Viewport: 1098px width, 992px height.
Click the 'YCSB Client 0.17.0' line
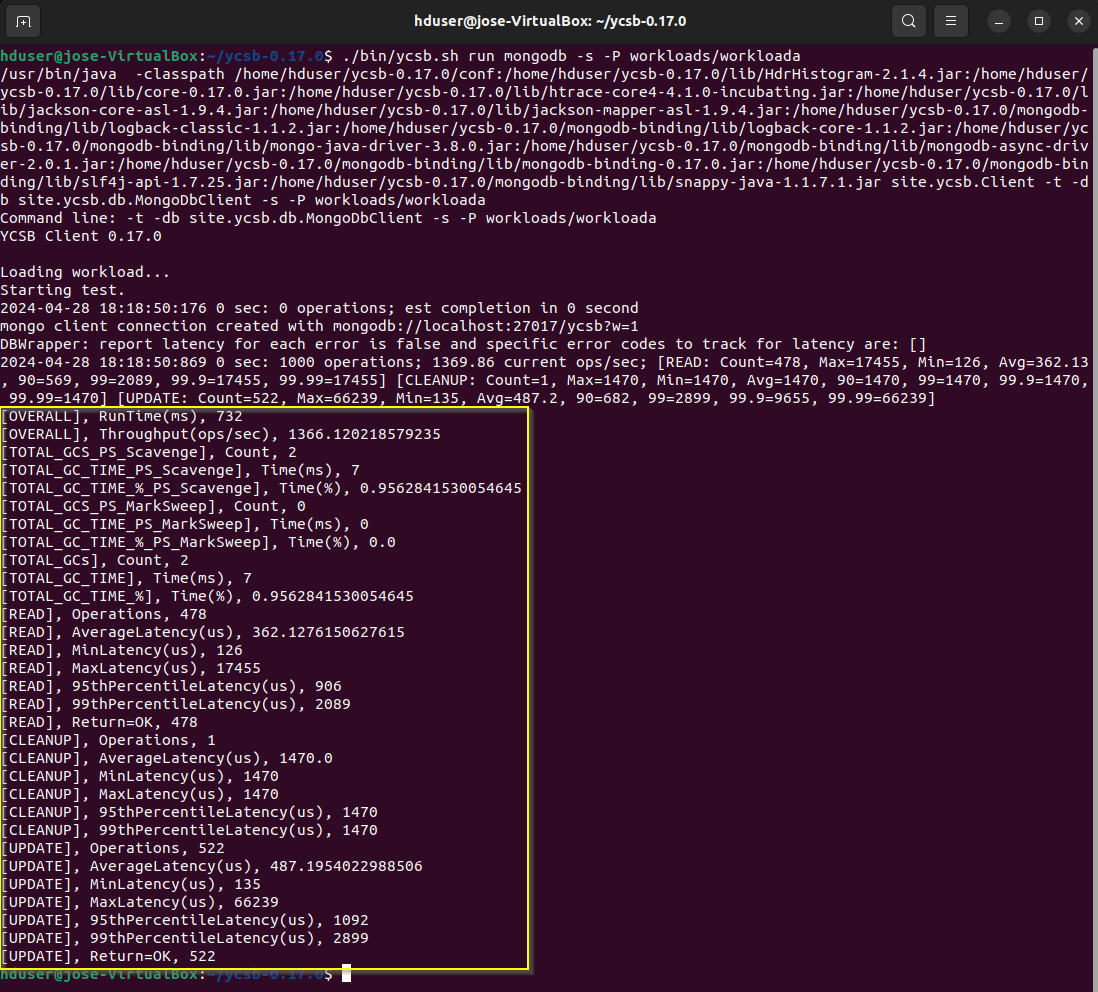coord(81,236)
